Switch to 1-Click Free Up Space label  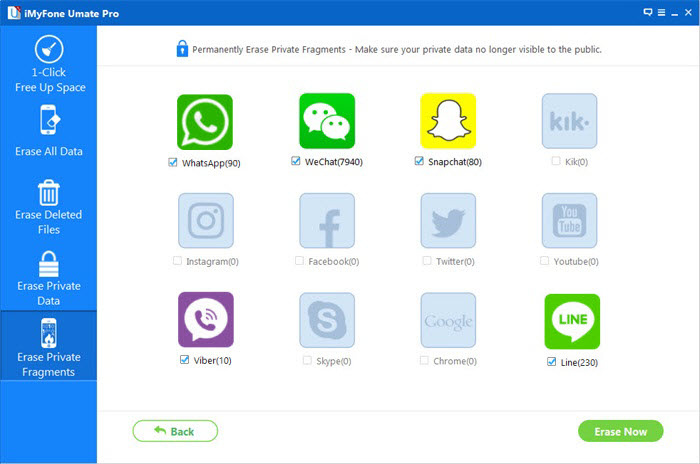(x=50, y=80)
